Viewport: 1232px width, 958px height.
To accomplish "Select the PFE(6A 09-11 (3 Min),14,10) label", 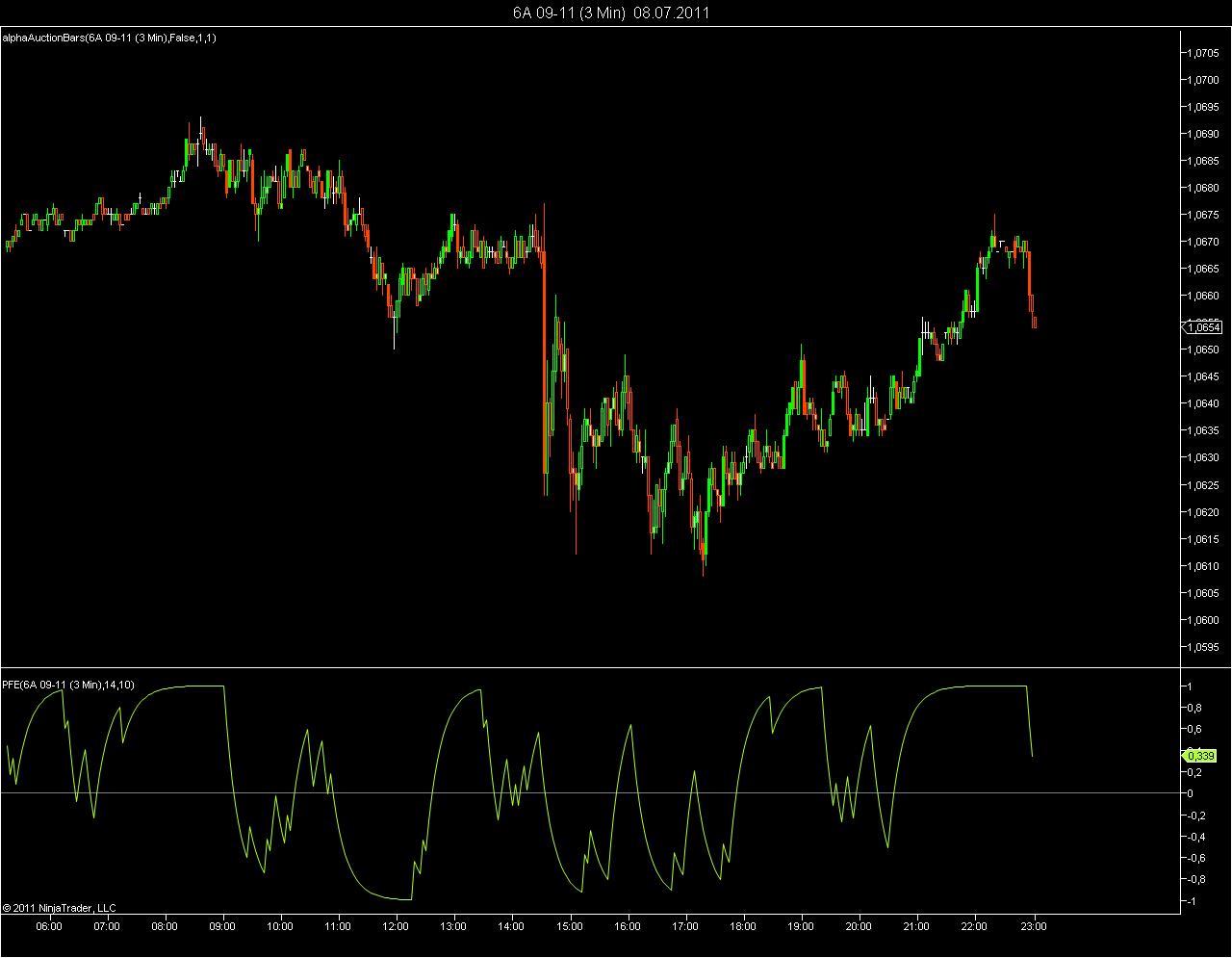I will (x=68, y=685).
